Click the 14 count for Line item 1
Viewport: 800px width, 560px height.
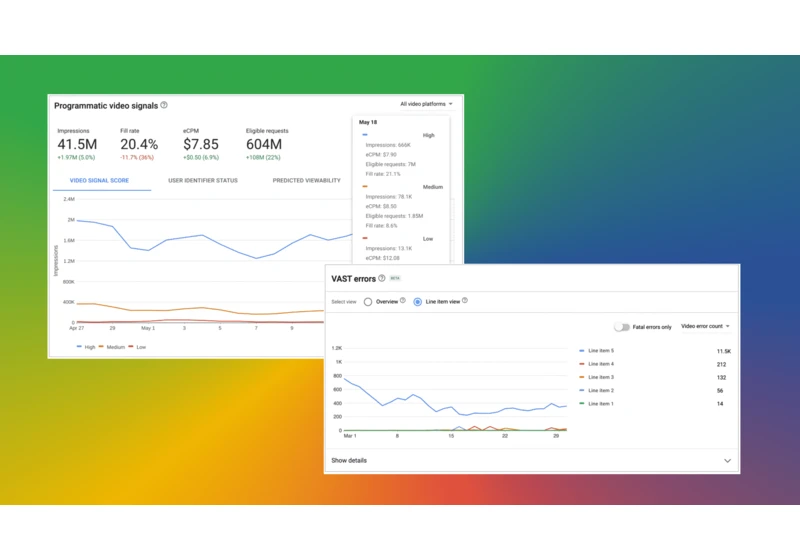(720, 404)
